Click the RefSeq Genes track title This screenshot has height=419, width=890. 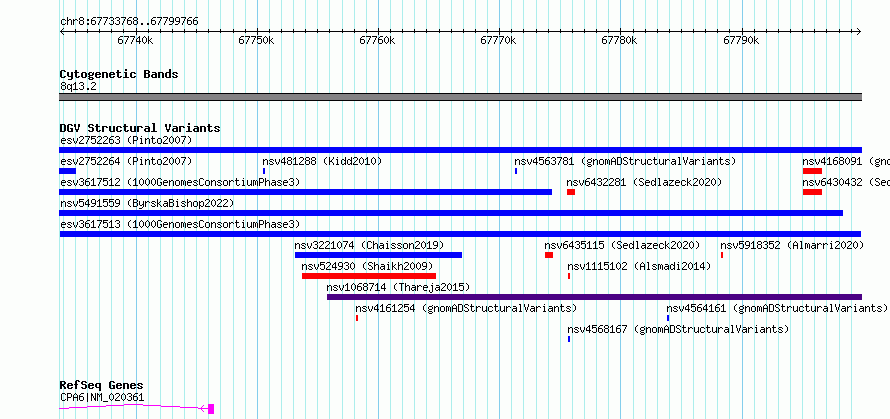pyautogui.click(x=101, y=386)
